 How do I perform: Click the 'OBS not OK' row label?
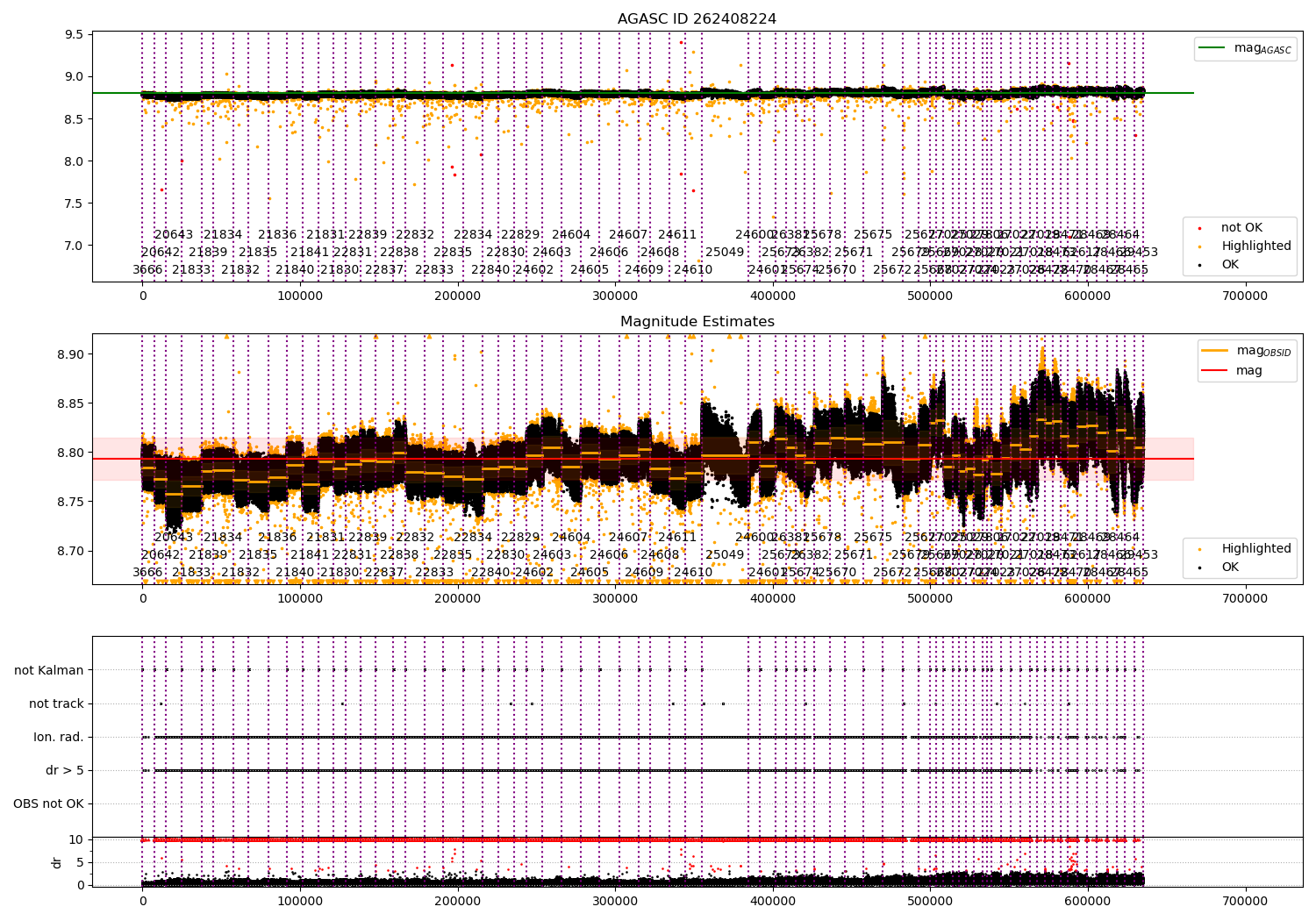(x=48, y=804)
